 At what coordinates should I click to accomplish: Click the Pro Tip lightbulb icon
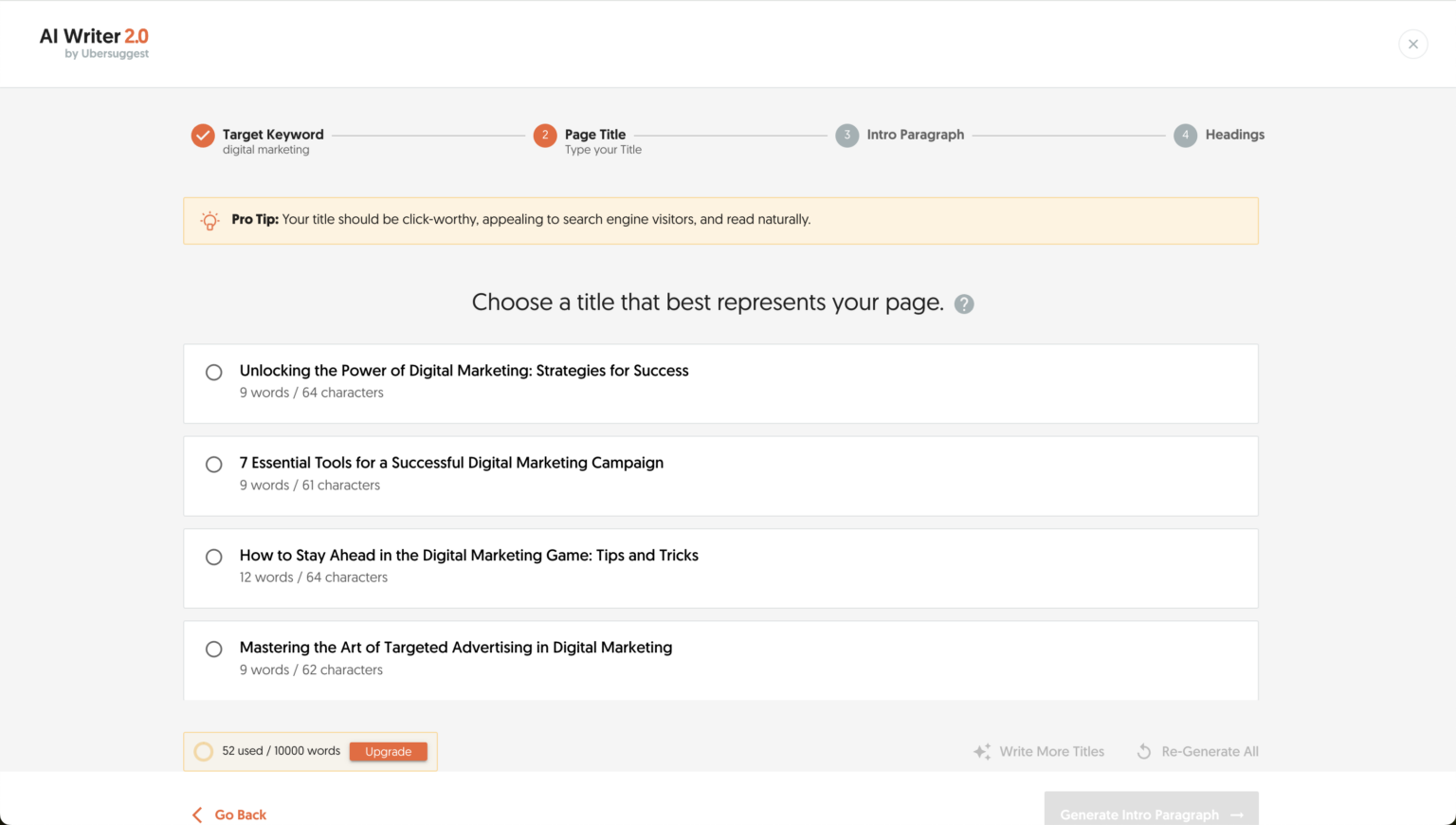click(209, 220)
